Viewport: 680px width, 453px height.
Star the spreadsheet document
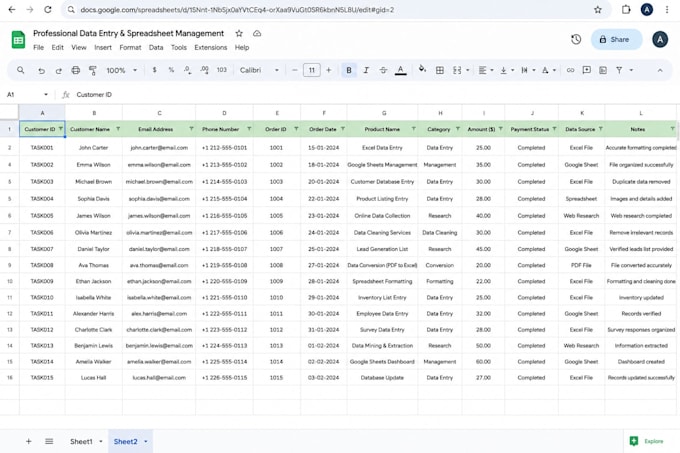pos(239,33)
